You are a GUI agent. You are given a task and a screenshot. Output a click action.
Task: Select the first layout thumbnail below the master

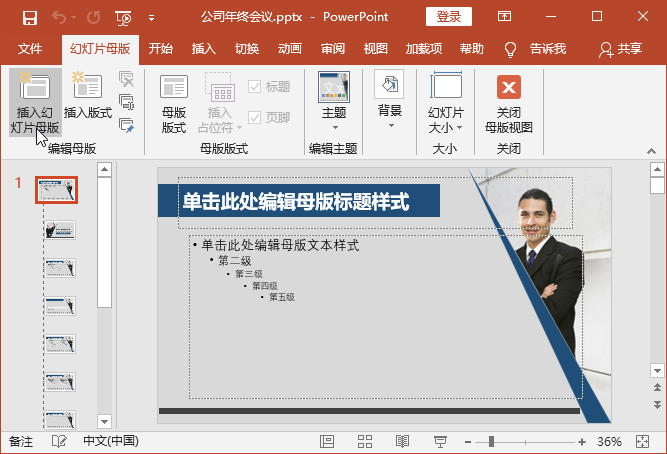(60, 230)
